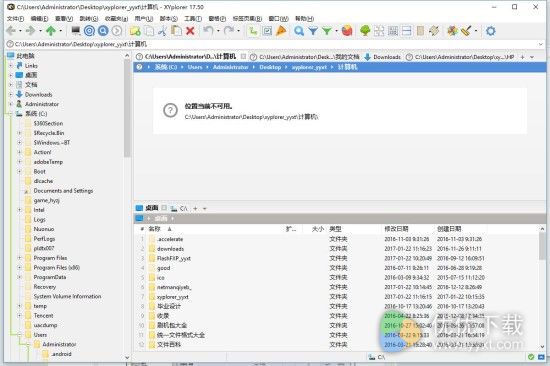Click the blue target Hotlist icon
Screen dimensions: 550x366
pyautogui.click(x=89, y=31)
